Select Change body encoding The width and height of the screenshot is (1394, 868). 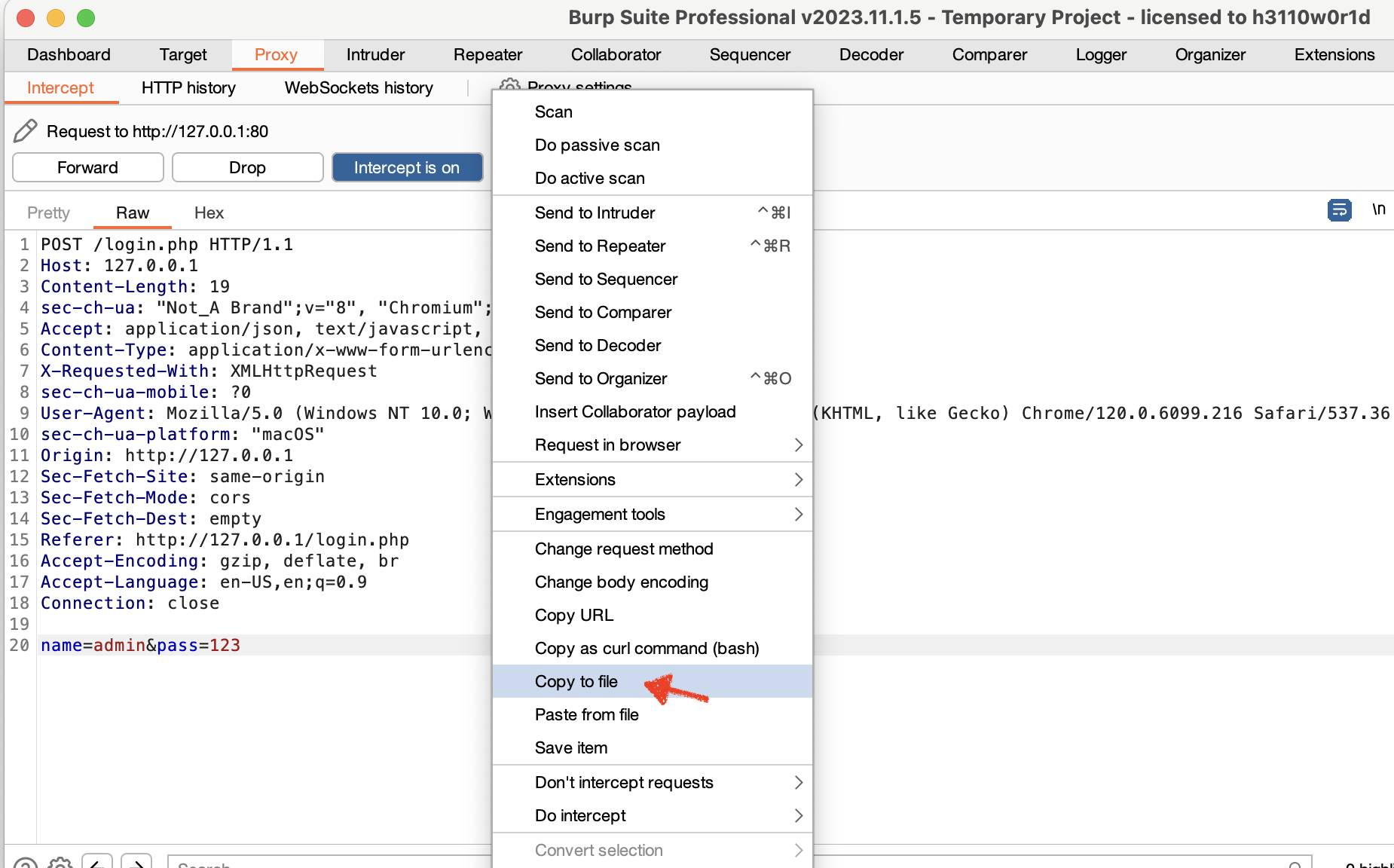click(x=653, y=582)
